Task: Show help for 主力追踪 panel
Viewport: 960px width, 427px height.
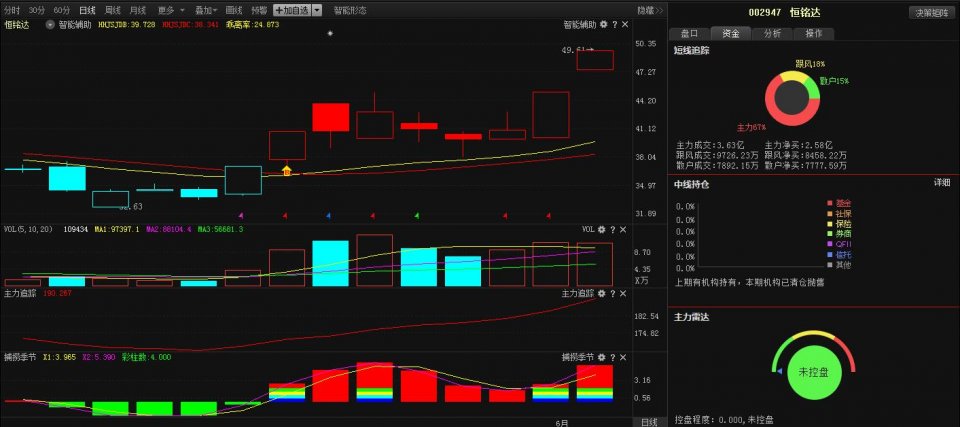Action: point(612,293)
